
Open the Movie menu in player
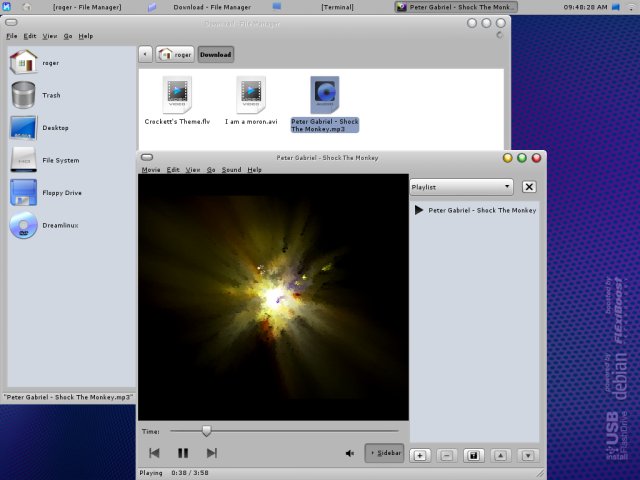151,170
